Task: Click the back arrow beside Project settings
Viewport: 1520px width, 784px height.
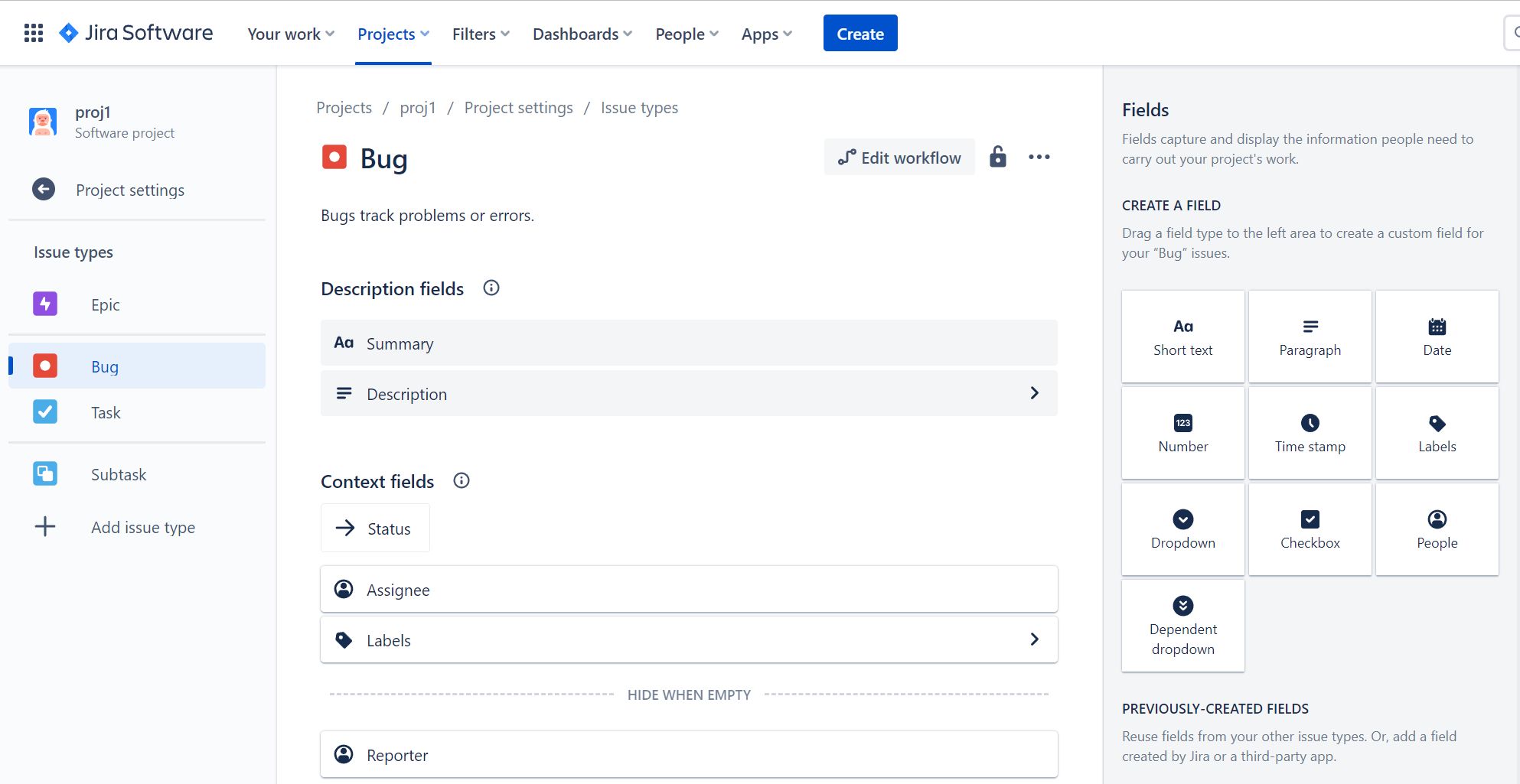Action: (x=44, y=189)
